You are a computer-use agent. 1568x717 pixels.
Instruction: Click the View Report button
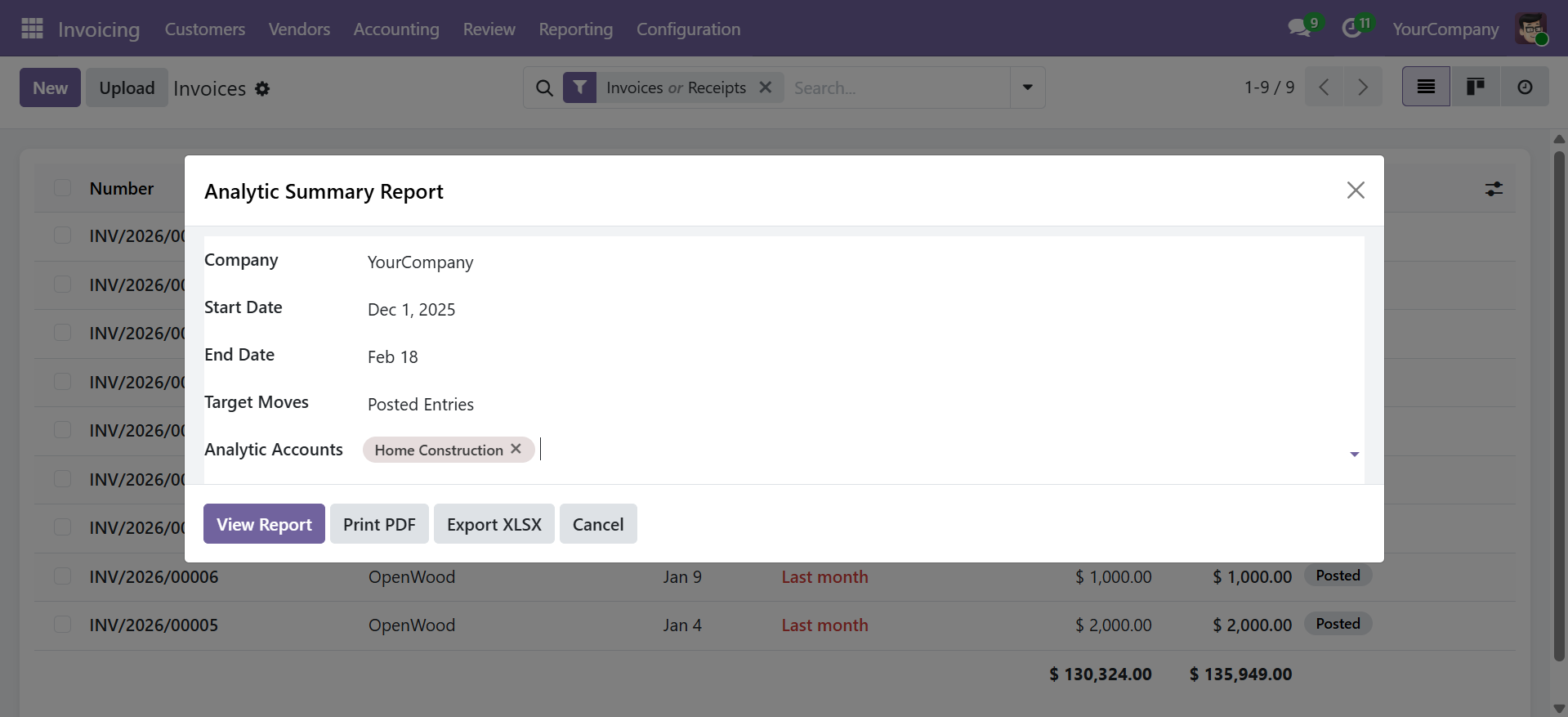tap(264, 524)
